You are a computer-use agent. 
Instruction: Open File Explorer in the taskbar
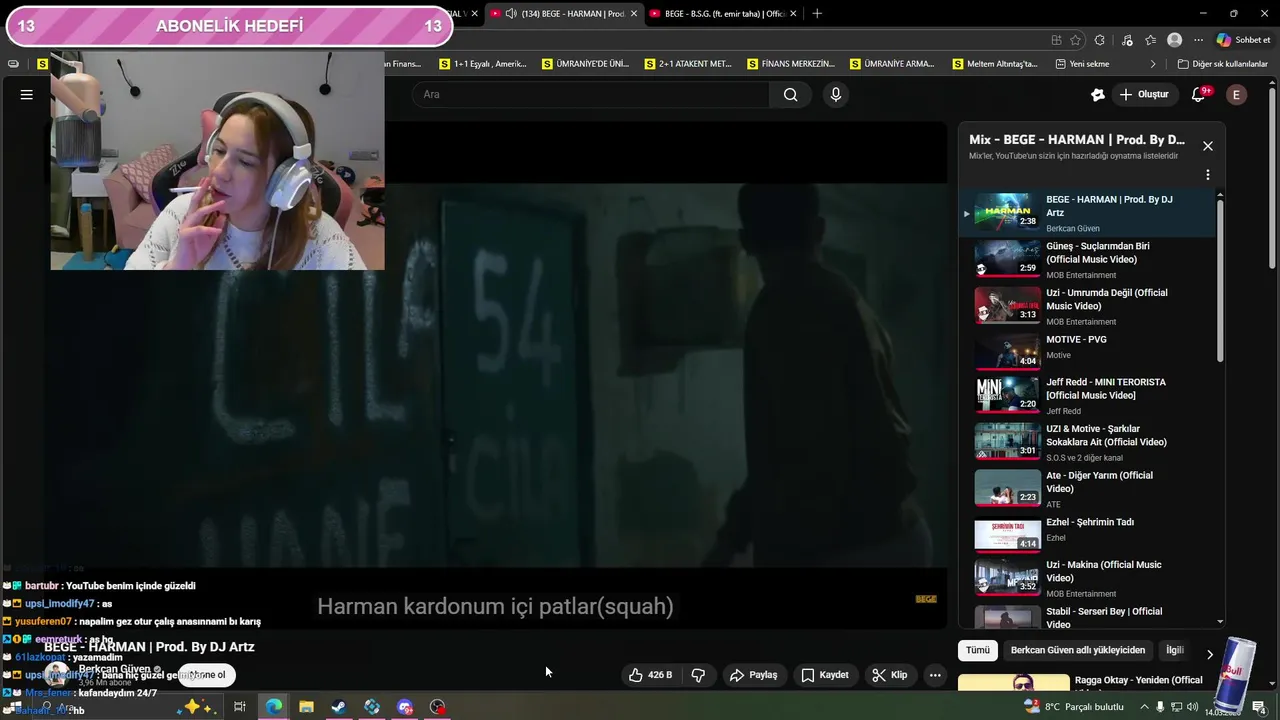click(x=306, y=707)
